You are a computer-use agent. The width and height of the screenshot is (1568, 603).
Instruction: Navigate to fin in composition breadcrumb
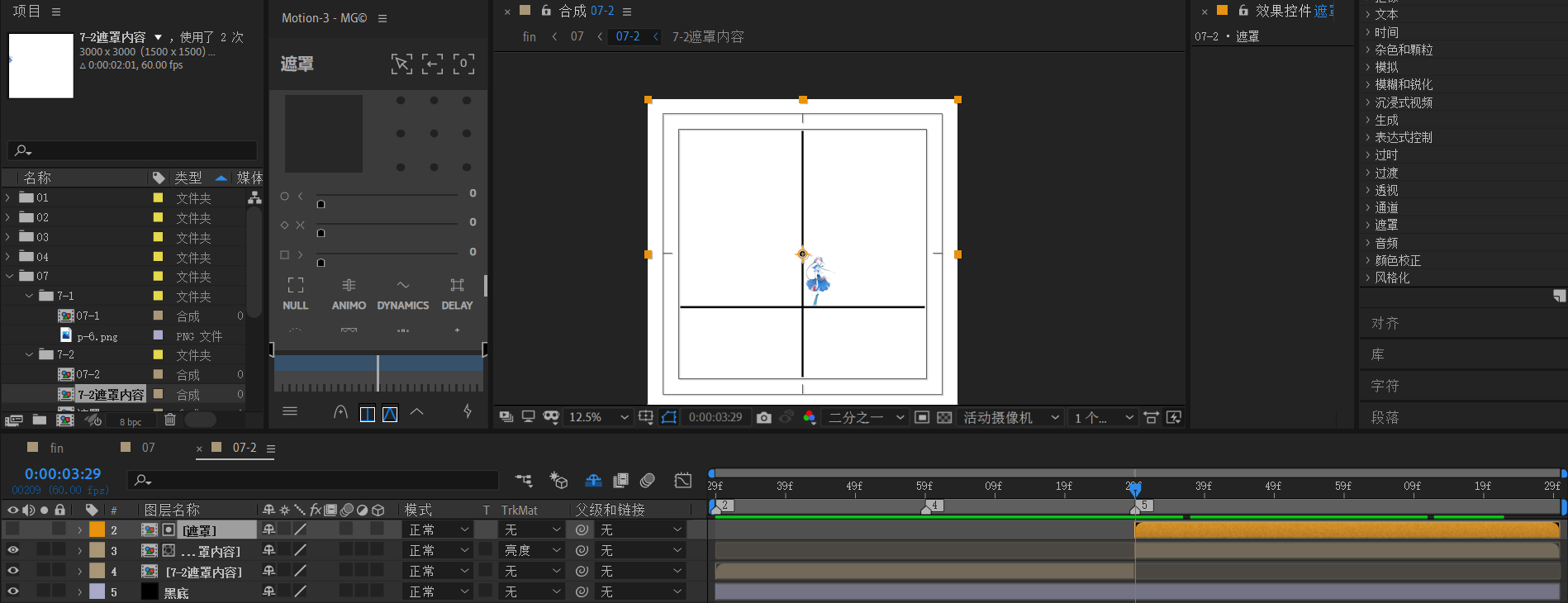pyautogui.click(x=529, y=37)
